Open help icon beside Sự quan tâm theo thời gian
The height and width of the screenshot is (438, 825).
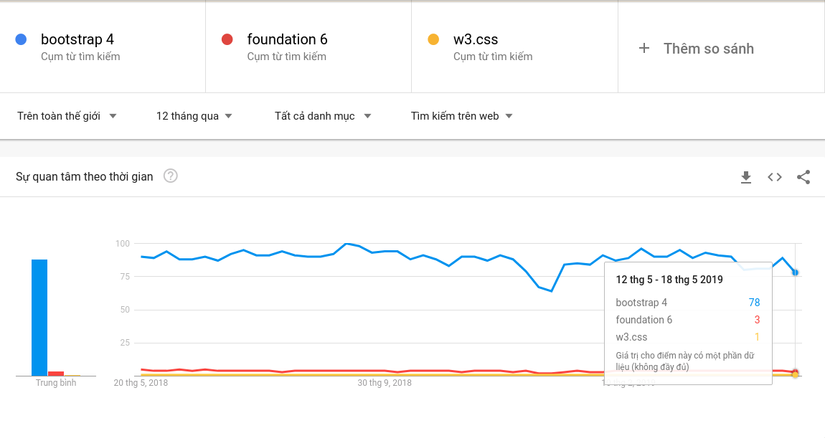coord(170,176)
